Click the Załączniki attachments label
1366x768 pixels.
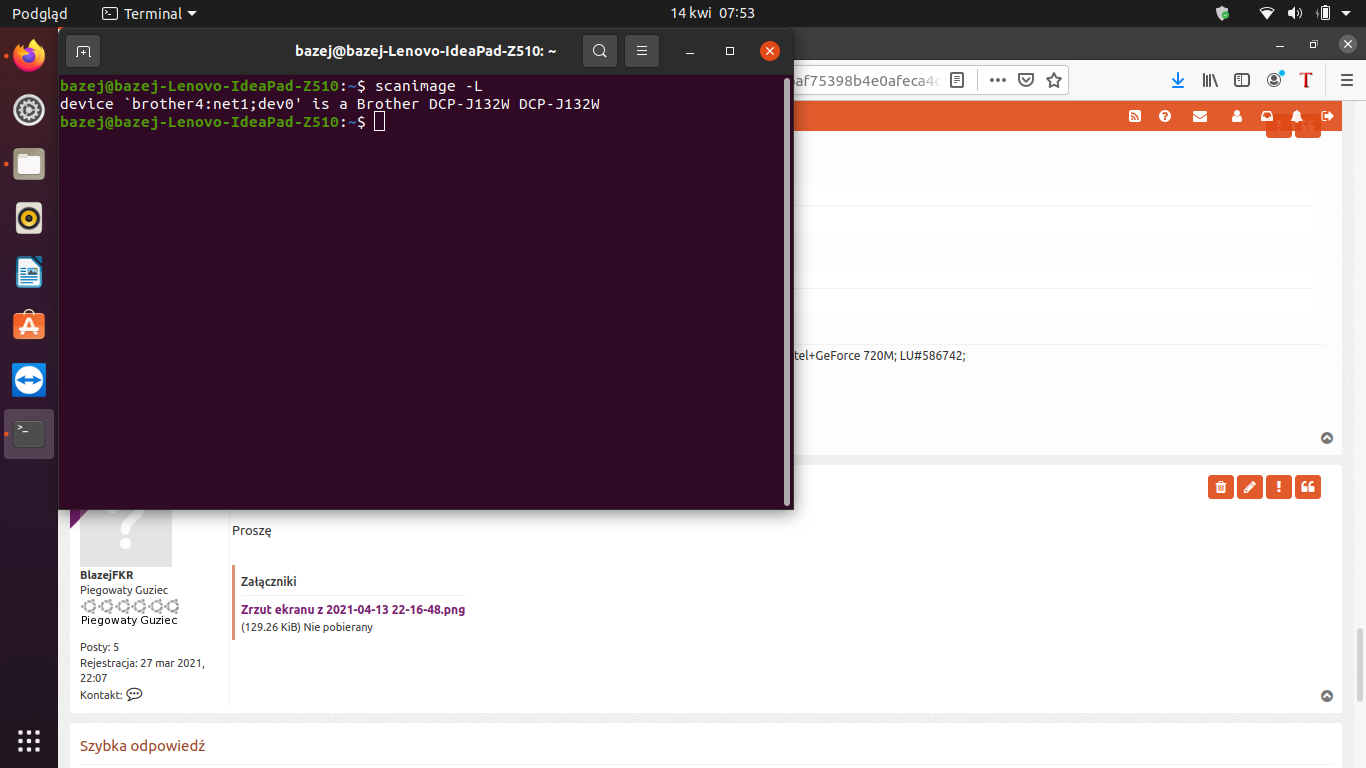click(268, 581)
